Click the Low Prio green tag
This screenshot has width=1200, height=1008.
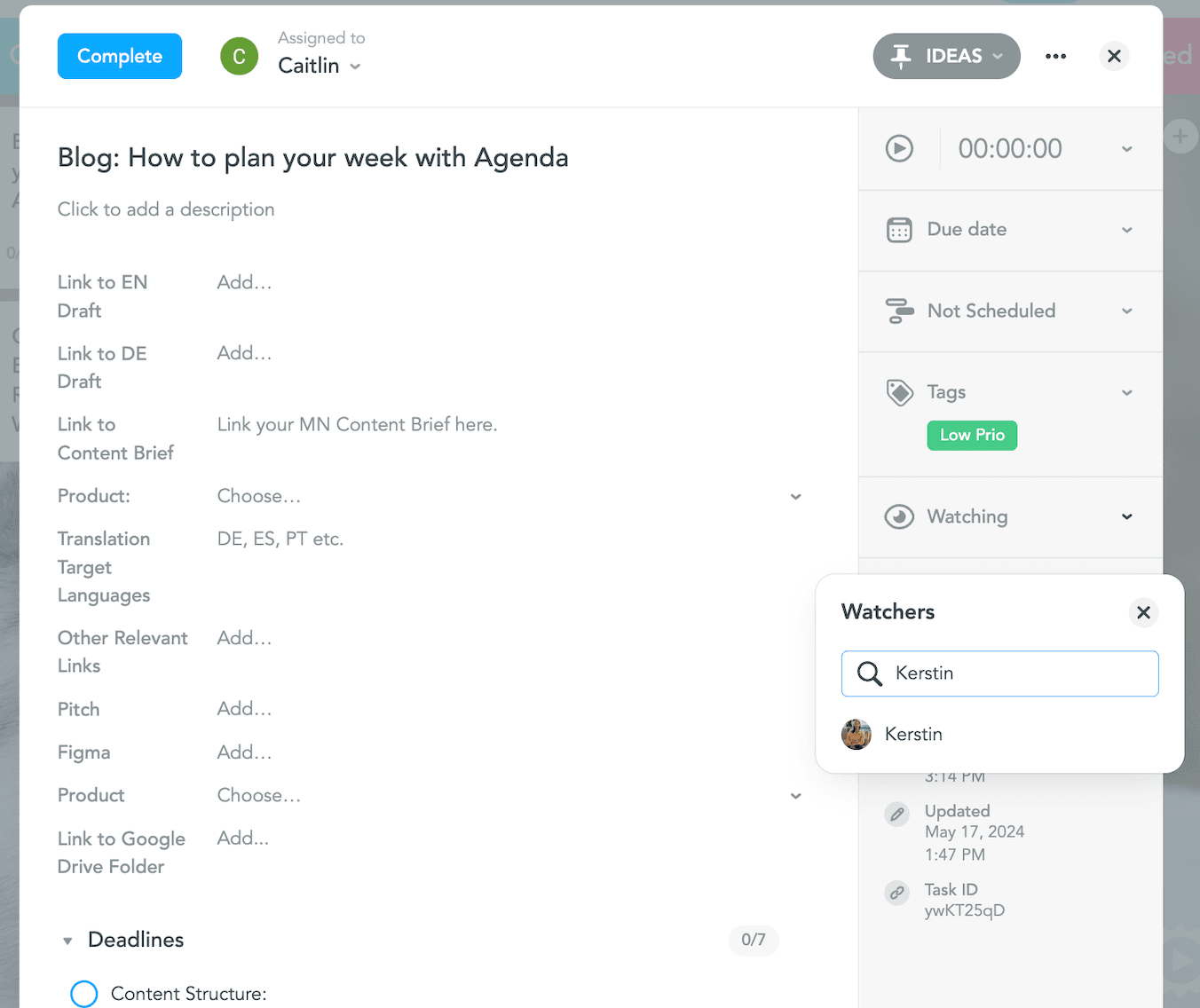(972, 436)
